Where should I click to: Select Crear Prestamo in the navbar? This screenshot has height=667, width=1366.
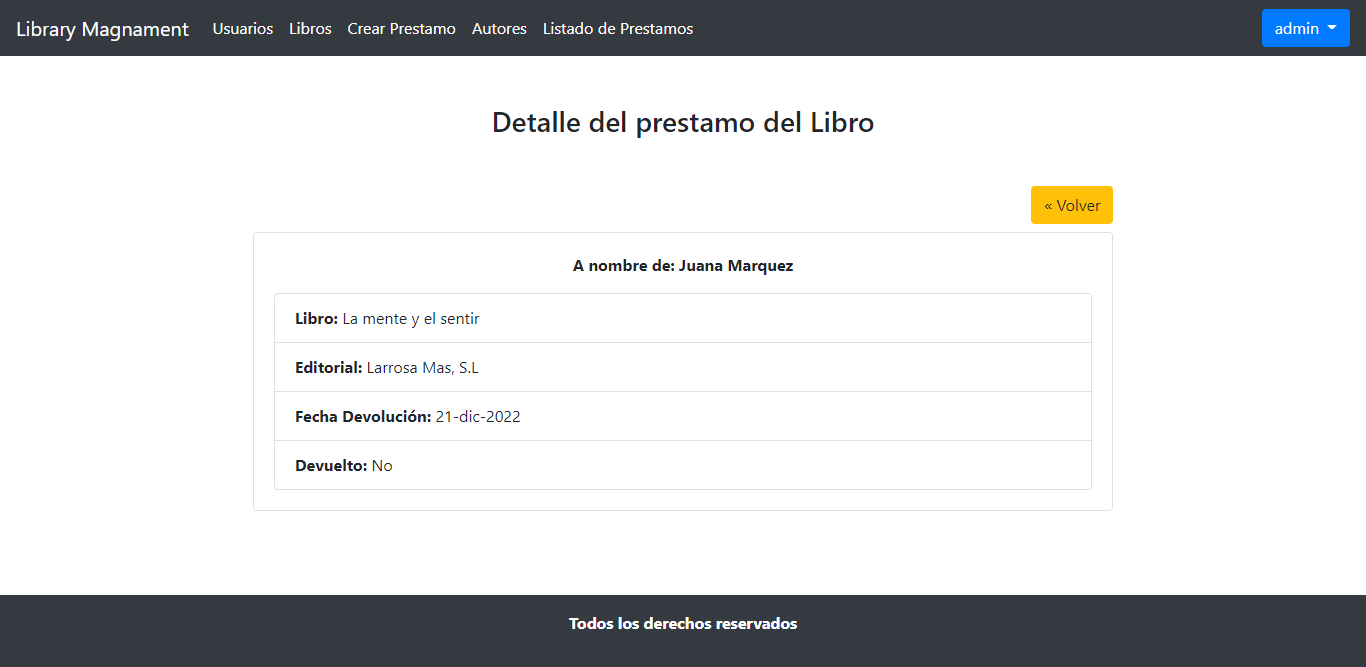401,29
